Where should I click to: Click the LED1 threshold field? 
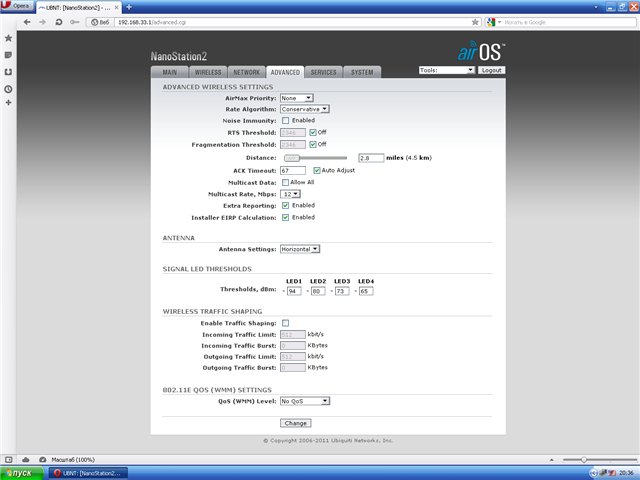294,291
